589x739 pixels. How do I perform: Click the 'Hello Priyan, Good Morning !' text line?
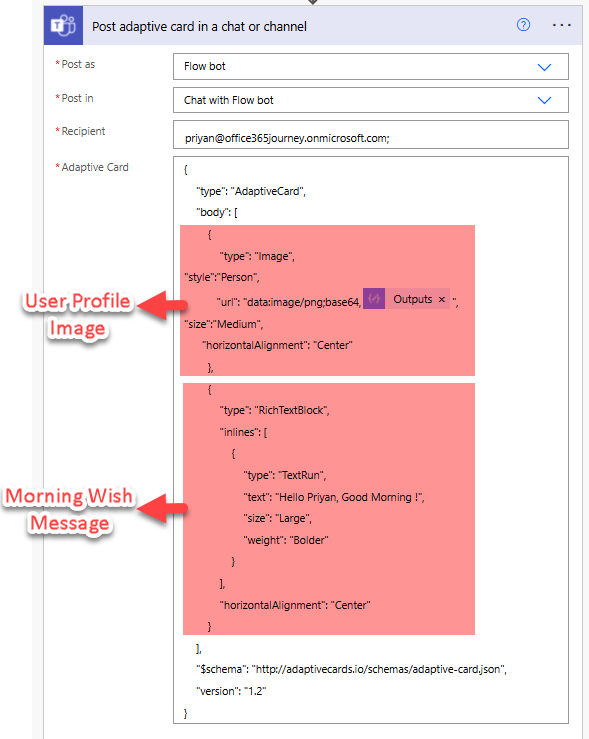click(x=334, y=497)
